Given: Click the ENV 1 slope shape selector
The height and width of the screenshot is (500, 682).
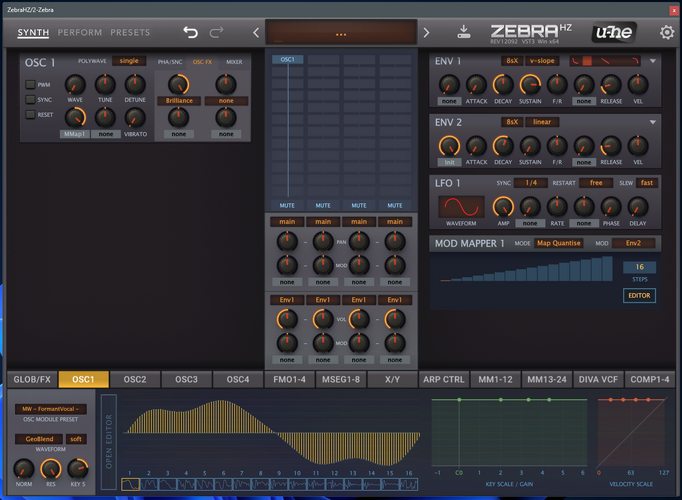Looking at the screenshot, I should 605,61.
